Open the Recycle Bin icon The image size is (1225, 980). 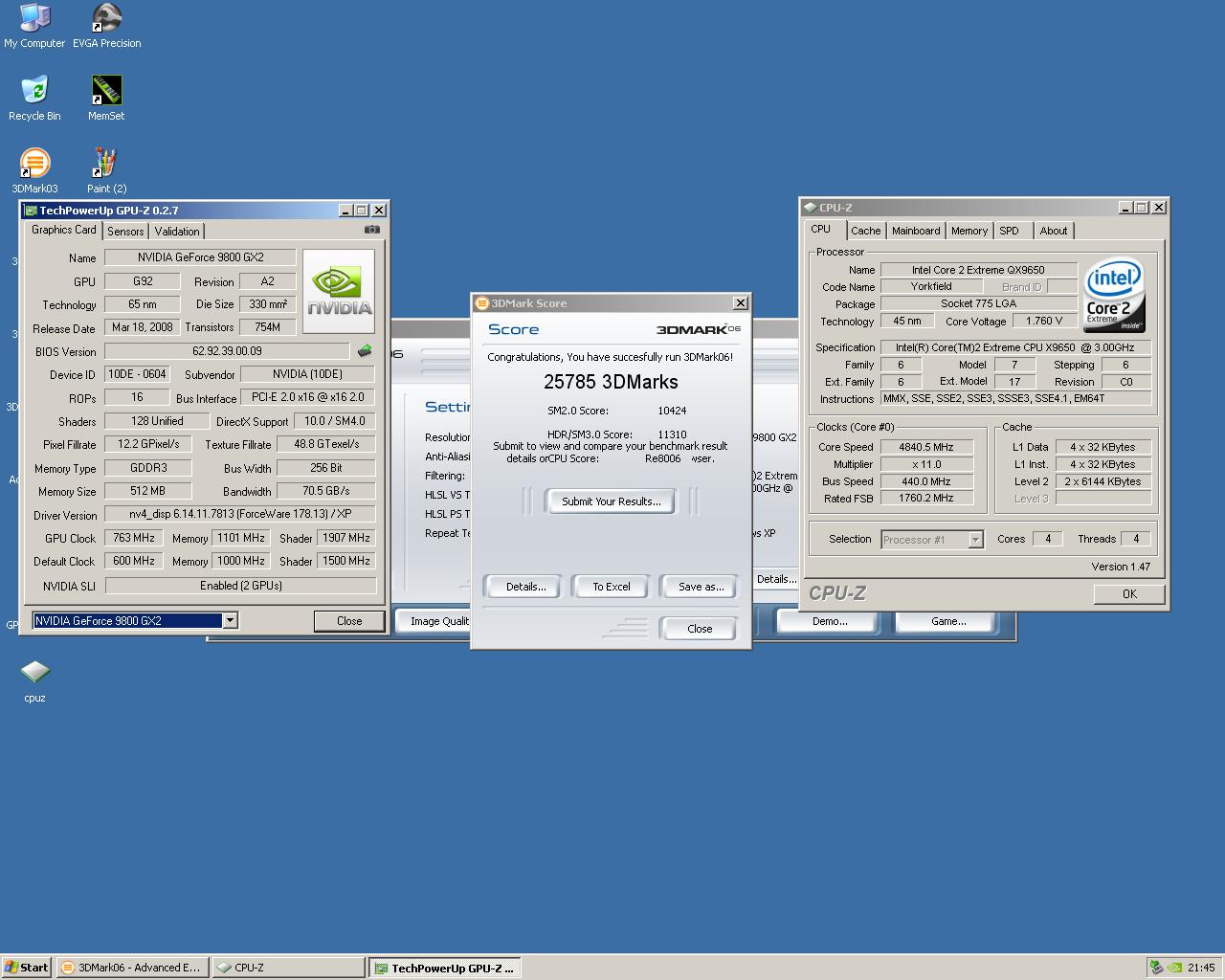click(34, 99)
